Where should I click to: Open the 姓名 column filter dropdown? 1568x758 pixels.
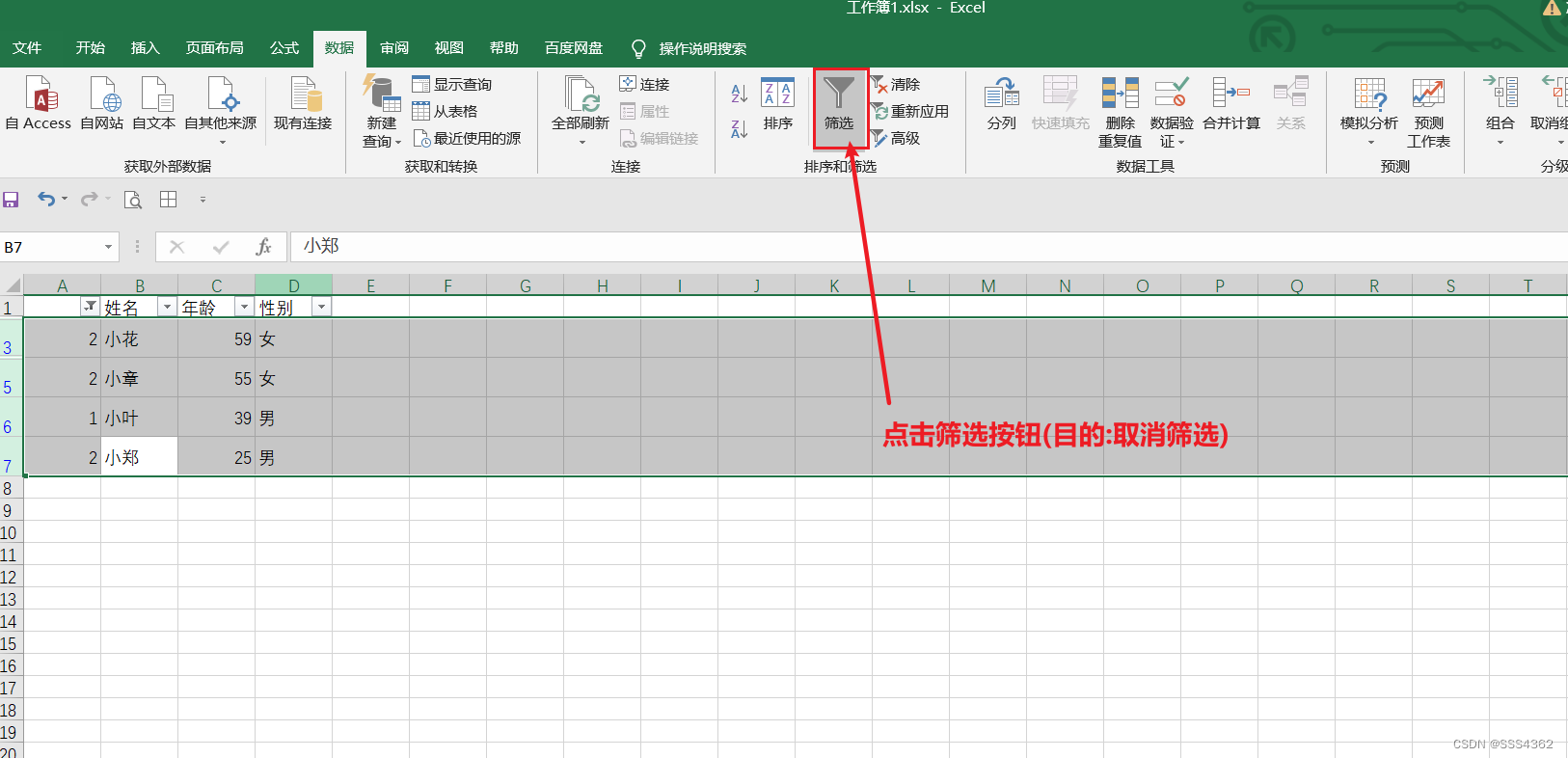(x=167, y=307)
